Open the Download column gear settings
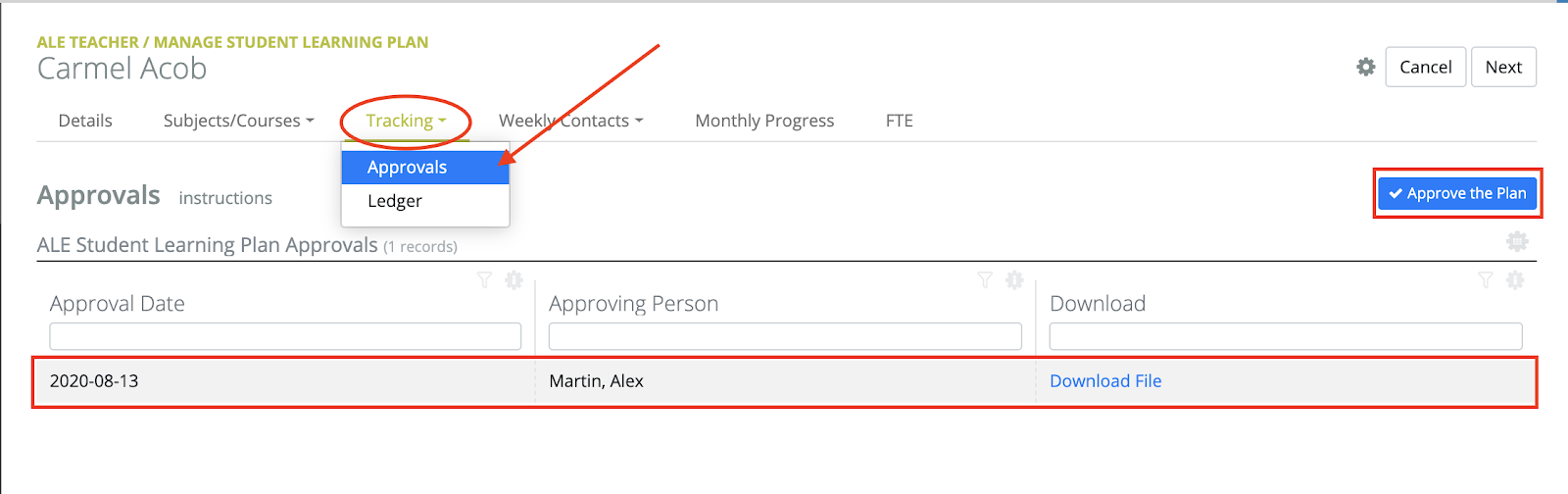 (1515, 281)
